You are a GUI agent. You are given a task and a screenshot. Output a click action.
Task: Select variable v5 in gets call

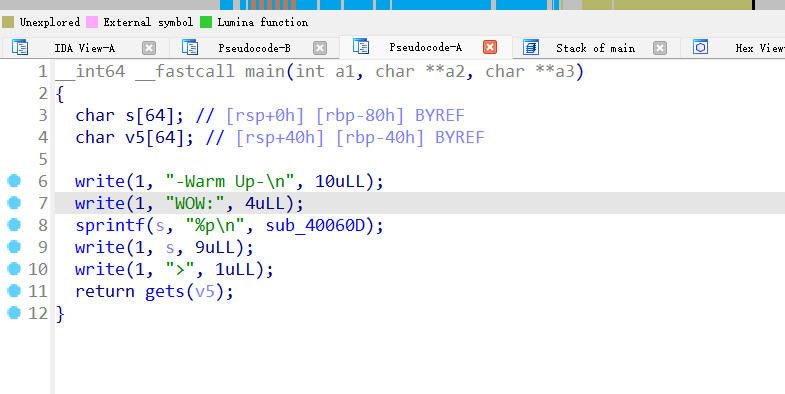tap(205, 291)
